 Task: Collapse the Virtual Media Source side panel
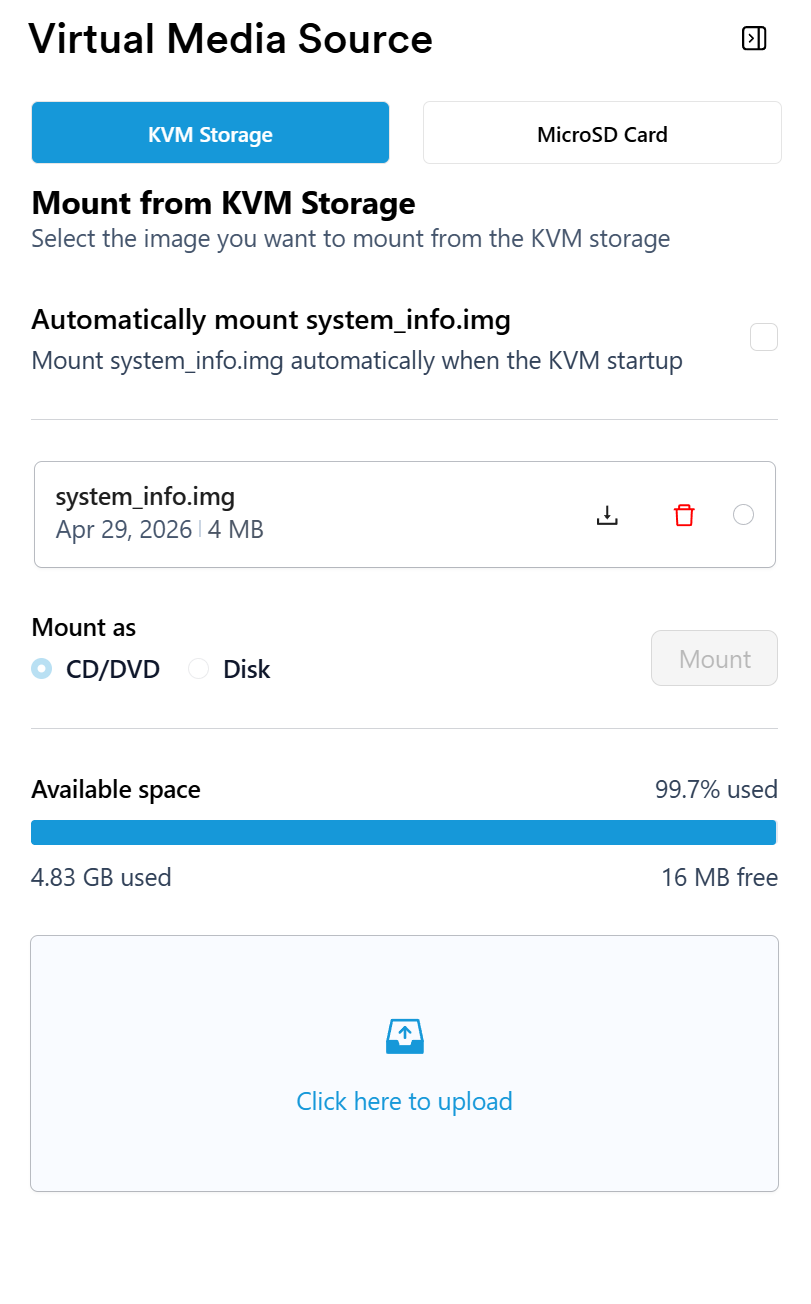754,38
